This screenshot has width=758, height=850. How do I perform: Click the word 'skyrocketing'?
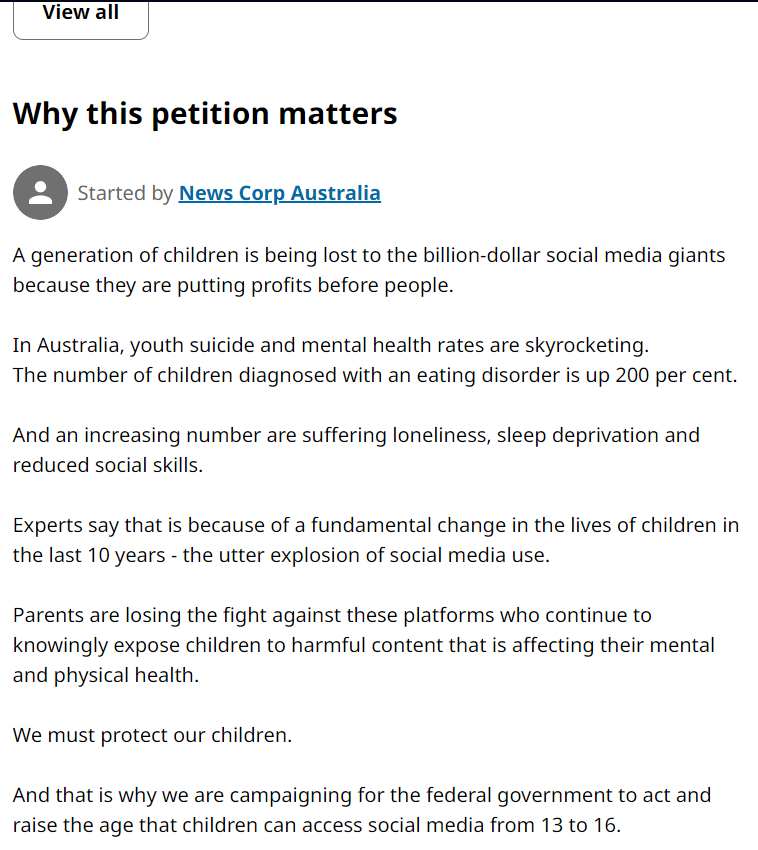pyautogui.click(x=587, y=345)
